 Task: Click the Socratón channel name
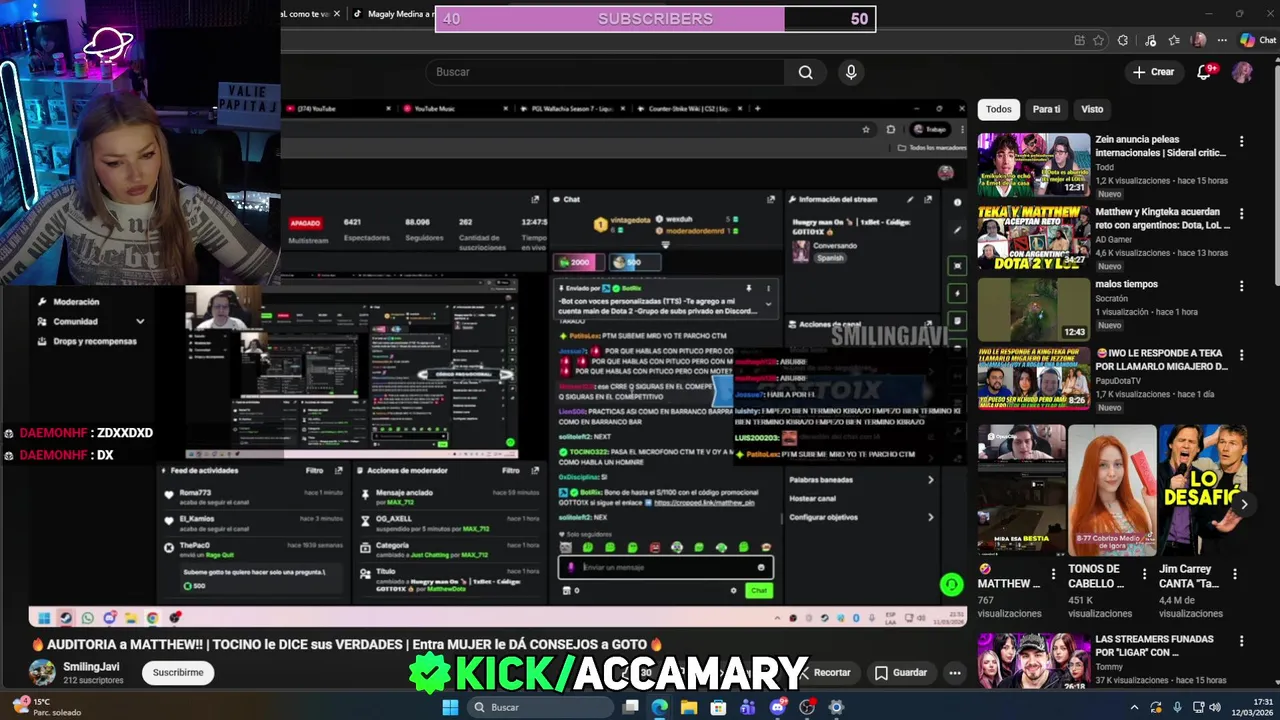tap(1112, 299)
